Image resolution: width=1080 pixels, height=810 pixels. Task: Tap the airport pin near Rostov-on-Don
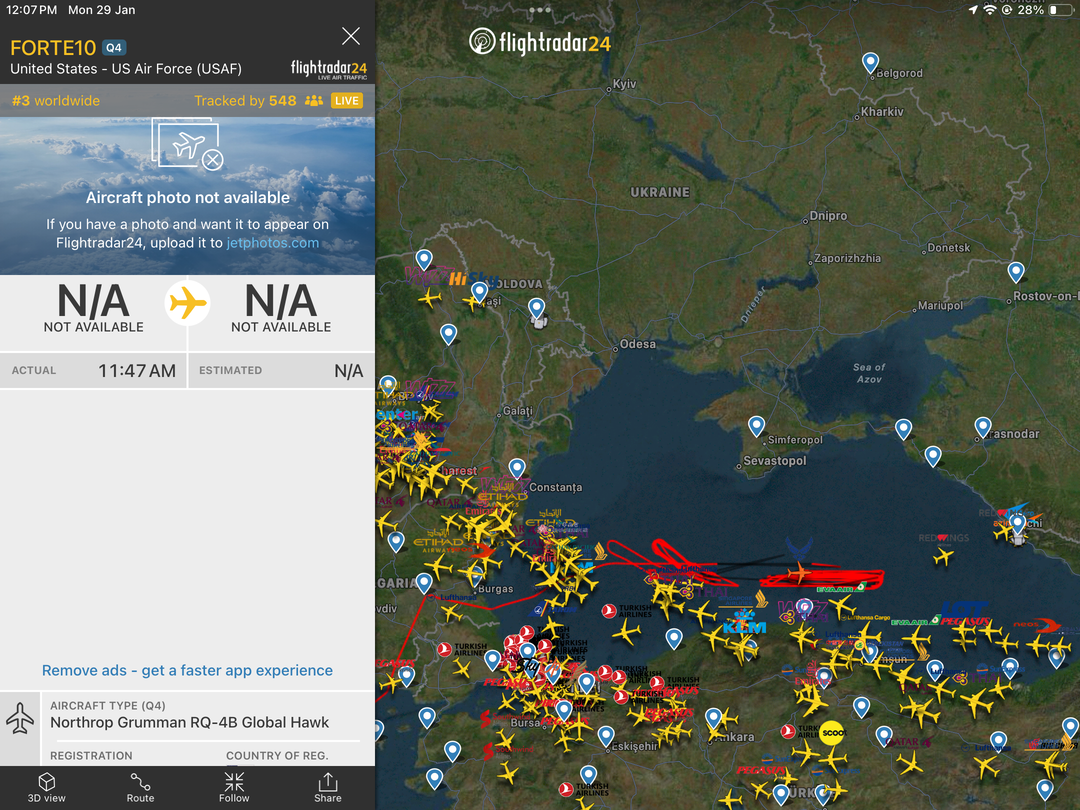[x=1016, y=272]
